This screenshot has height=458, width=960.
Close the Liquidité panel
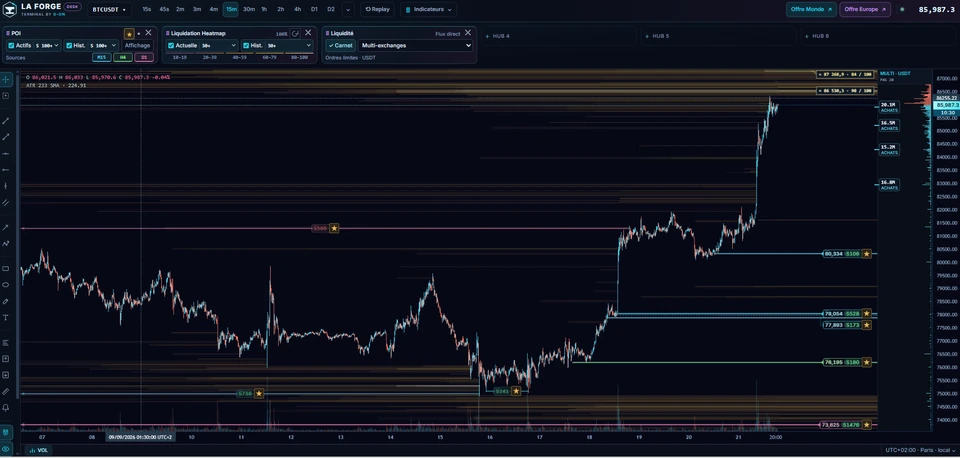click(x=468, y=33)
